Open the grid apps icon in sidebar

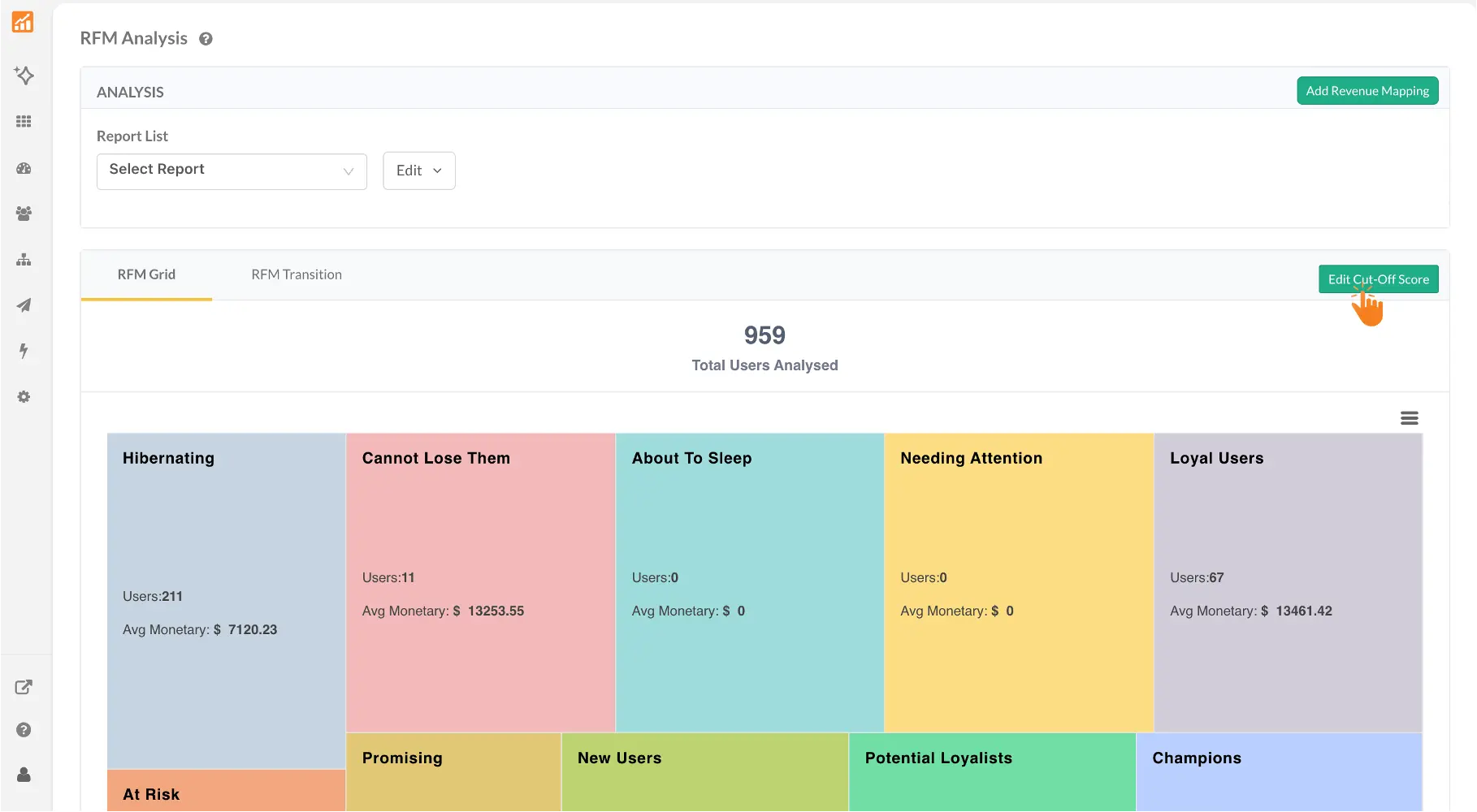tap(24, 122)
